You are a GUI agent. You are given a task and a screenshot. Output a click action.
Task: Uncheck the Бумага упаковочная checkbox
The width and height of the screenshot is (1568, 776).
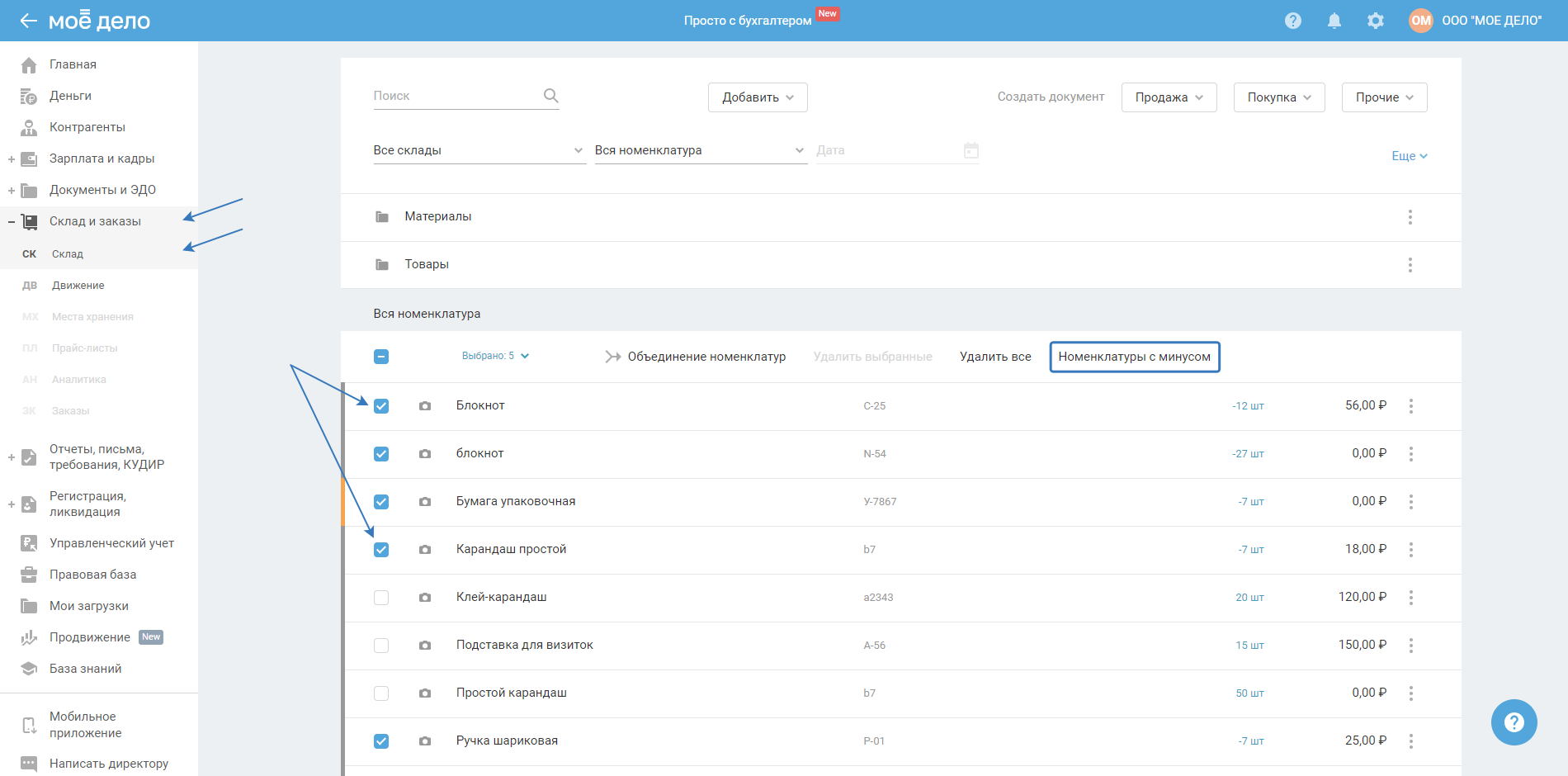coord(381,502)
